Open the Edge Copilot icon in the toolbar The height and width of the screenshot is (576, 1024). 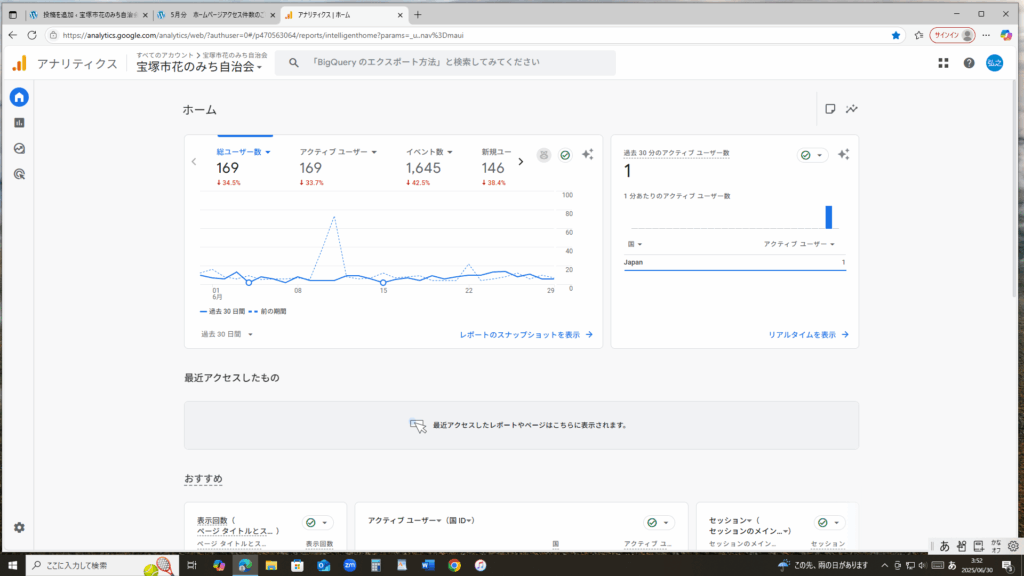(1006, 35)
